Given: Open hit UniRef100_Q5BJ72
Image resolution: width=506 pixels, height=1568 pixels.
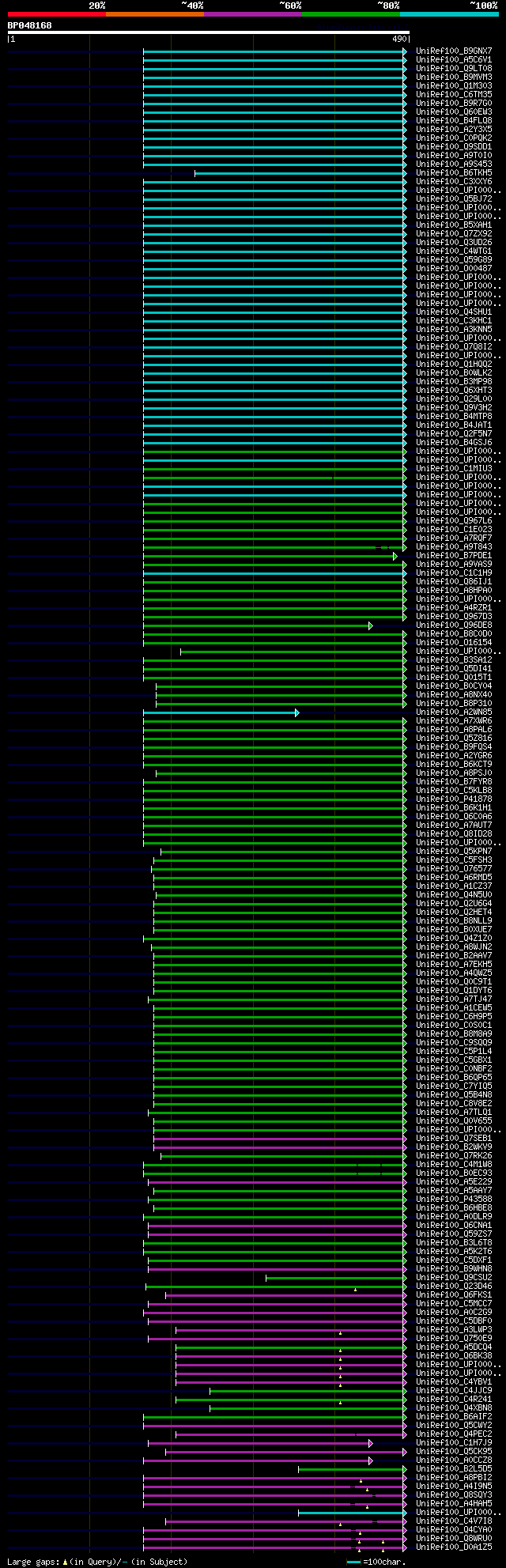Looking at the screenshot, I should pos(454,199).
